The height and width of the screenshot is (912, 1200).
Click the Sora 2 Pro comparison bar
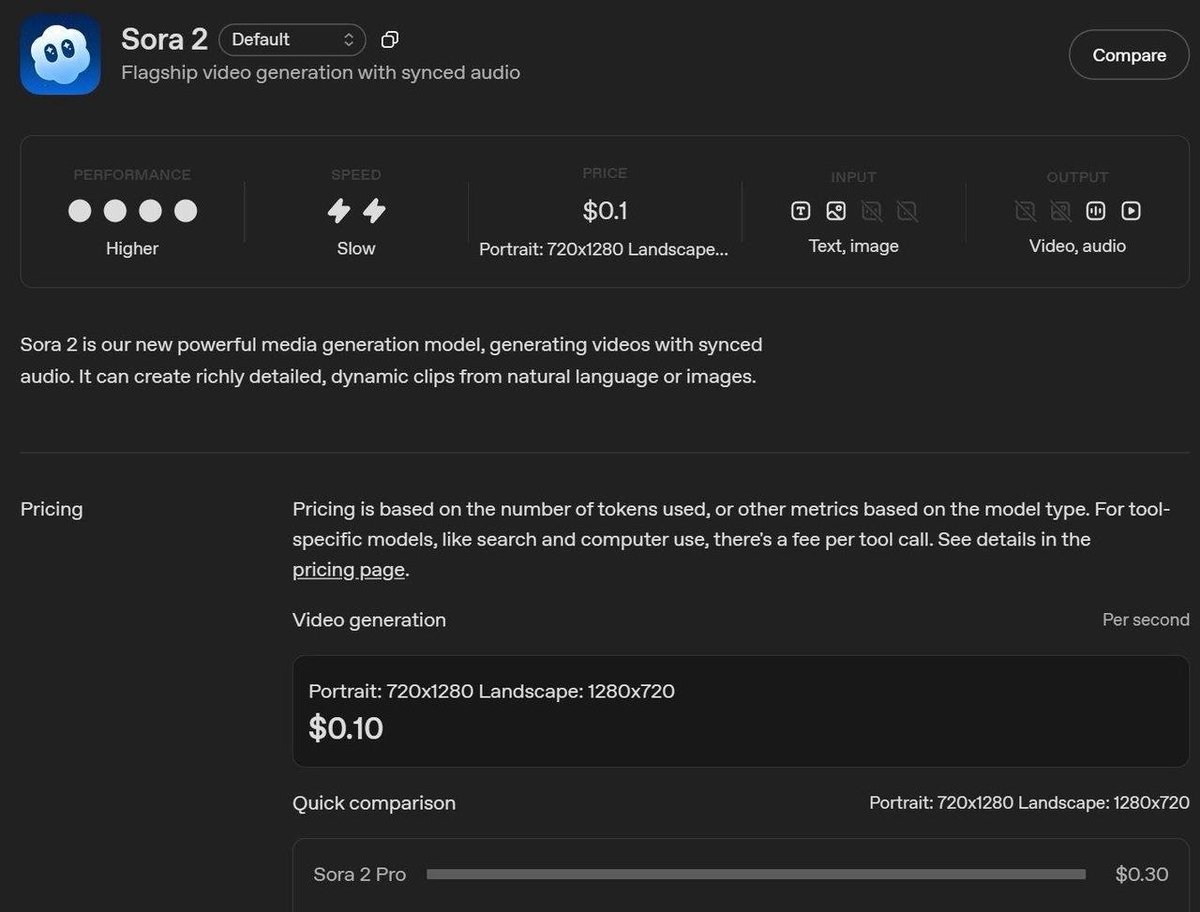756,874
